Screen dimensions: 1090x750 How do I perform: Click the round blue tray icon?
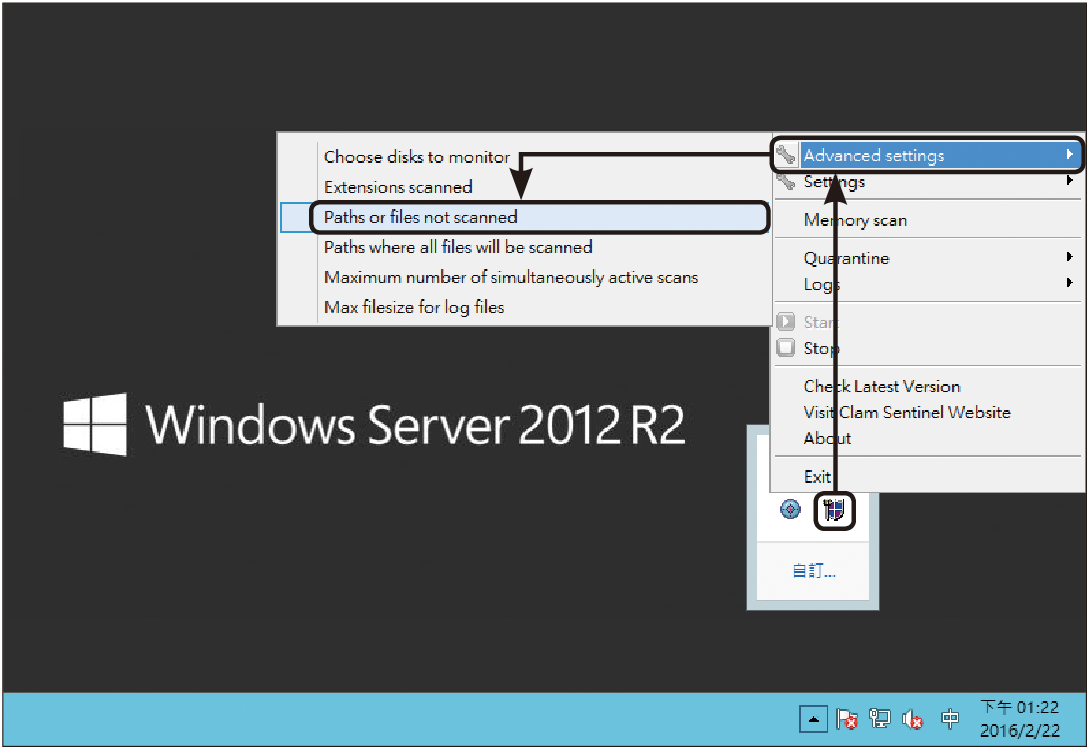(790, 509)
